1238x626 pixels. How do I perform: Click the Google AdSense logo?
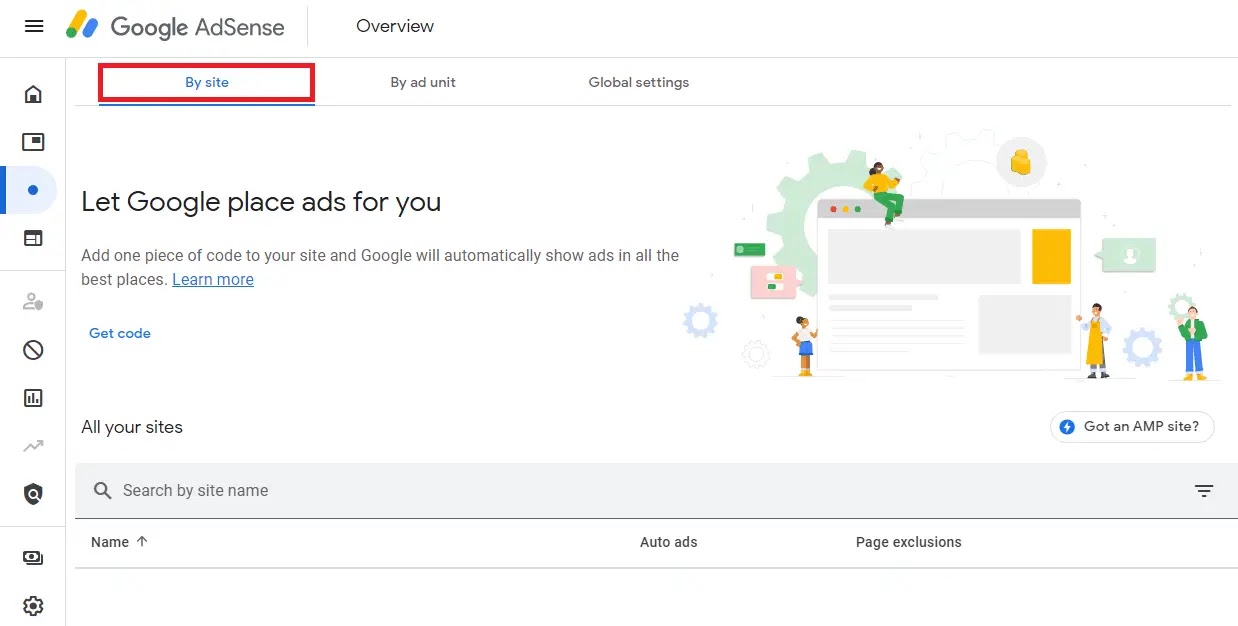tap(176, 27)
